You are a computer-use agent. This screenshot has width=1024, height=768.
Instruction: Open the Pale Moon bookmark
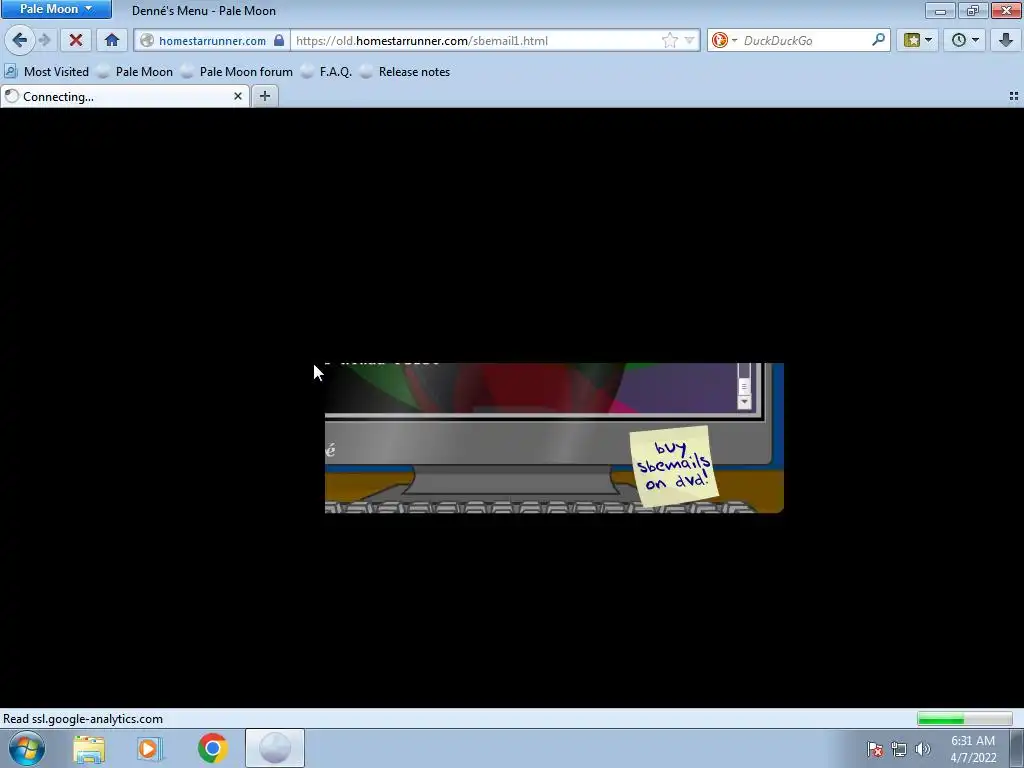[x=135, y=72]
